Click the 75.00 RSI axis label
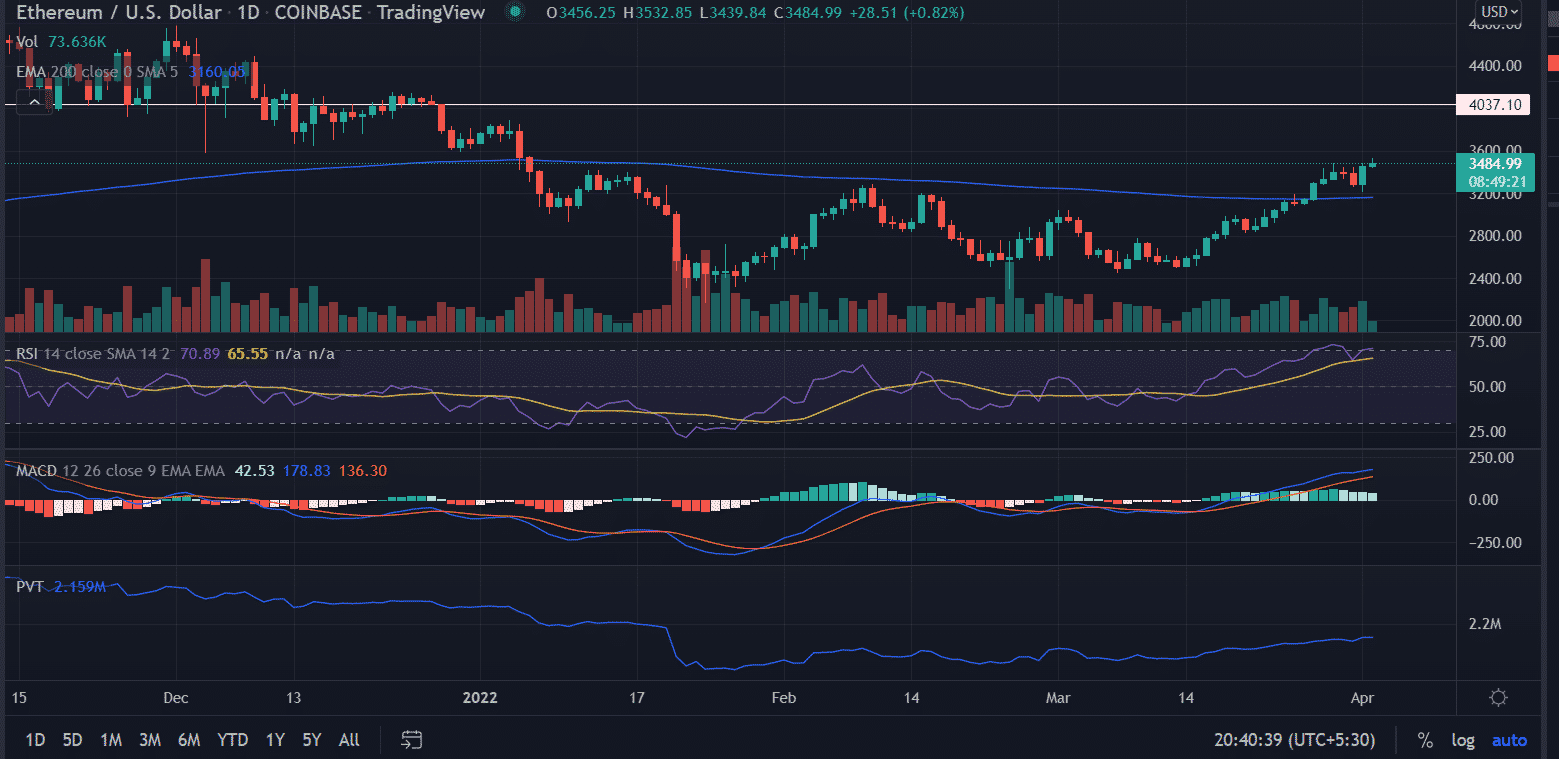1559x759 pixels. (x=1489, y=342)
